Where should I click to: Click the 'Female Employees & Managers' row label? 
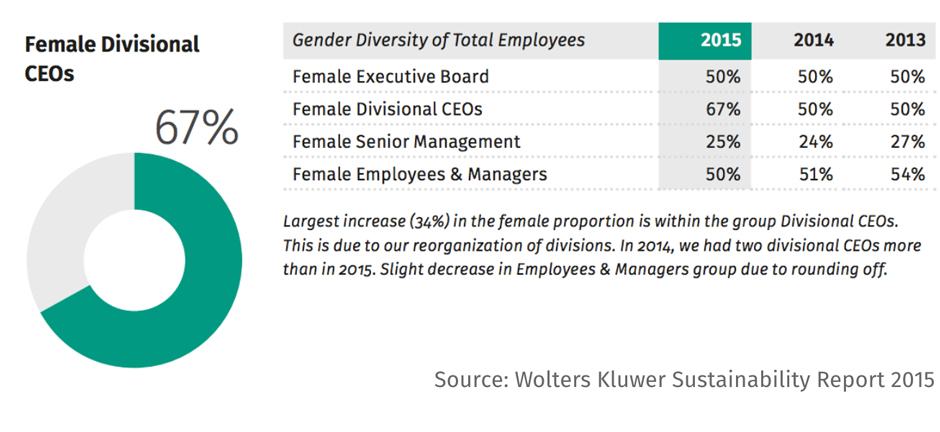click(x=420, y=174)
